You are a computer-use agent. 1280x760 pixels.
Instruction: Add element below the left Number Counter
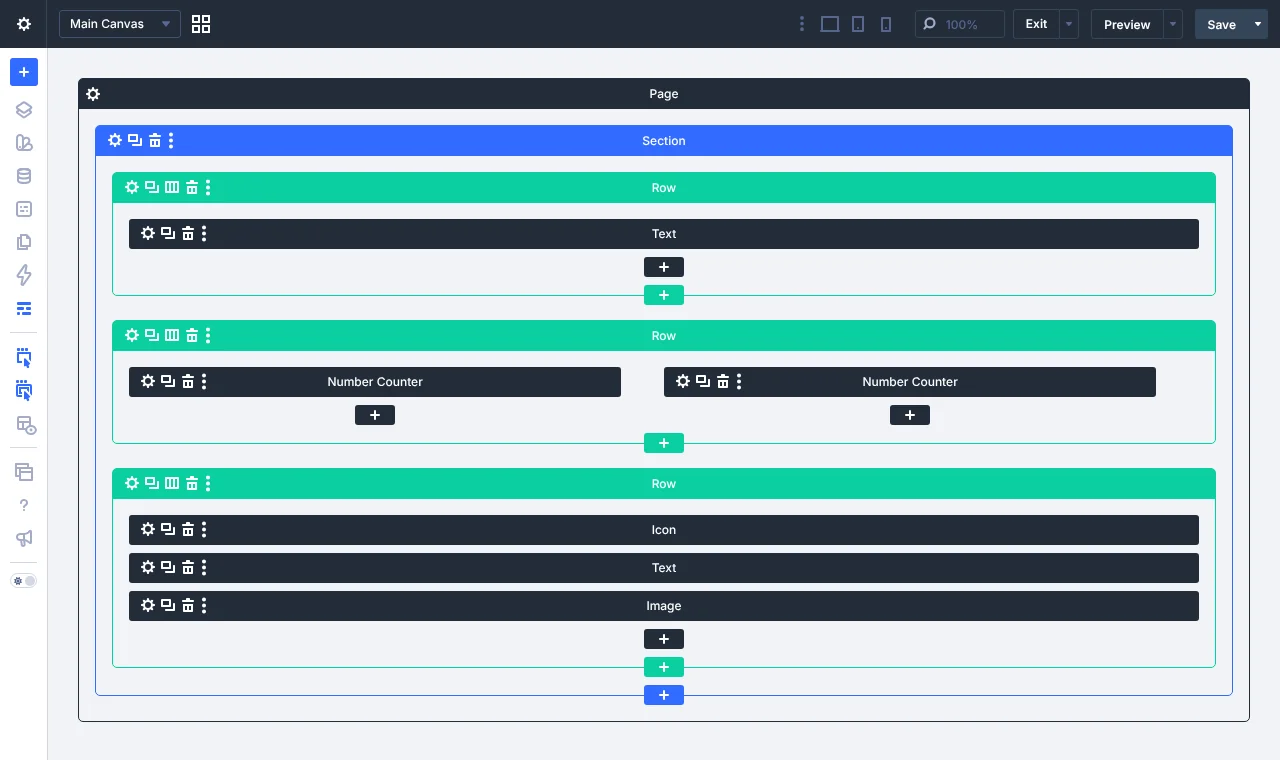coord(375,415)
